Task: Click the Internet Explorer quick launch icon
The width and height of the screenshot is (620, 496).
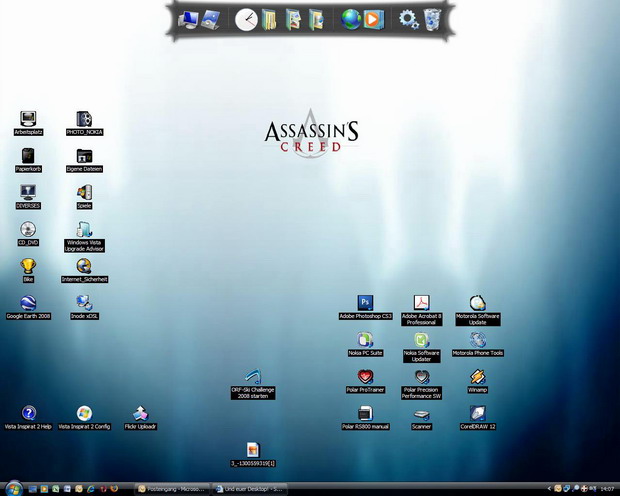Action: point(91,489)
